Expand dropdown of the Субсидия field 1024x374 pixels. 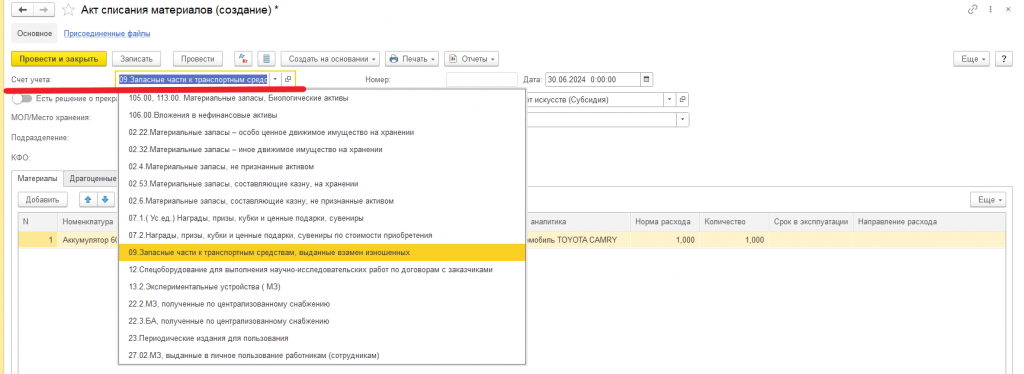[x=669, y=100]
